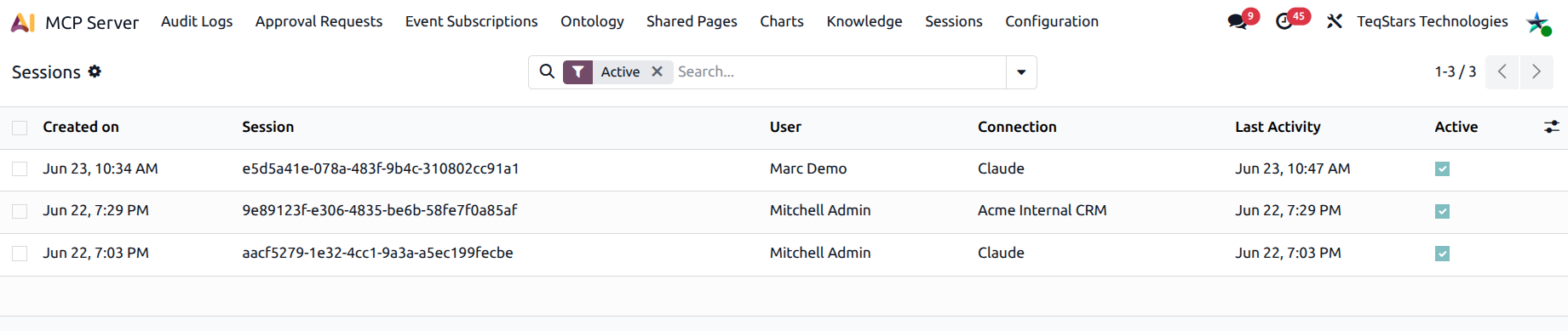Click the Jun 23, 10:47 AM last activity

pos(1292,168)
